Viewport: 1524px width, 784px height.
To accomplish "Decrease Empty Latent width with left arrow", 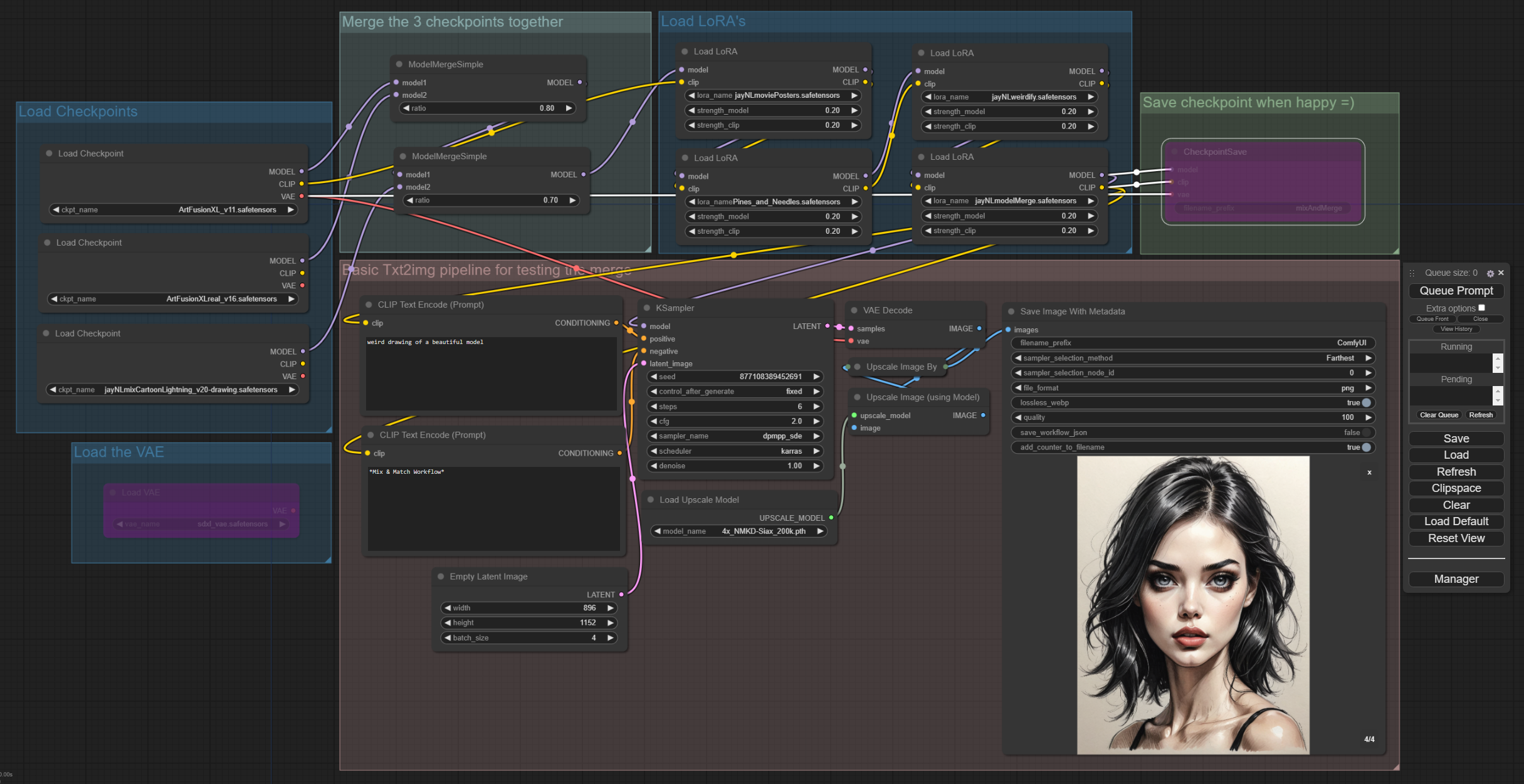I will pyautogui.click(x=447, y=608).
